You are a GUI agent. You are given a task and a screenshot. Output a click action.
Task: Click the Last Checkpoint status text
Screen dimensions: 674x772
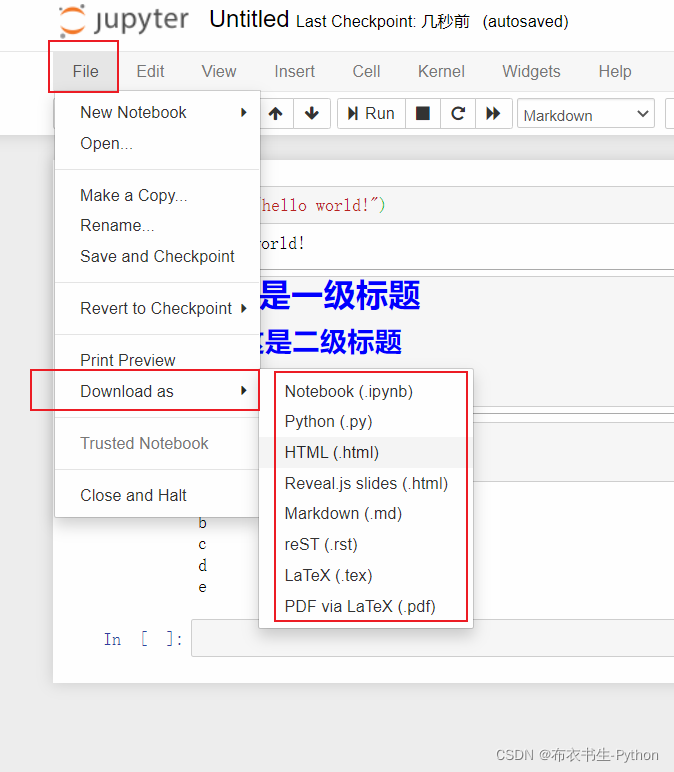pyautogui.click(x=383, y=22)
